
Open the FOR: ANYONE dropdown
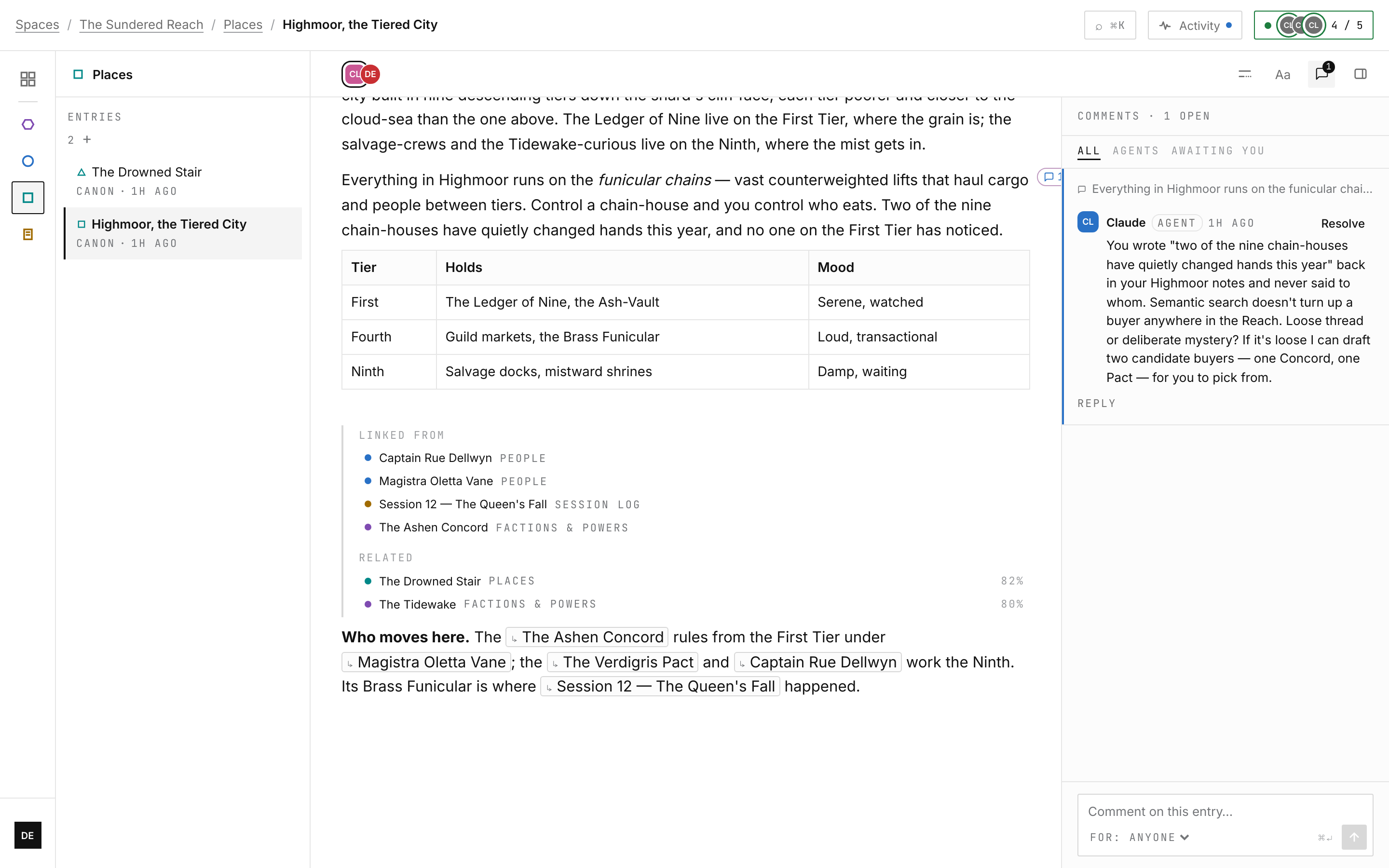(1139, 838)
